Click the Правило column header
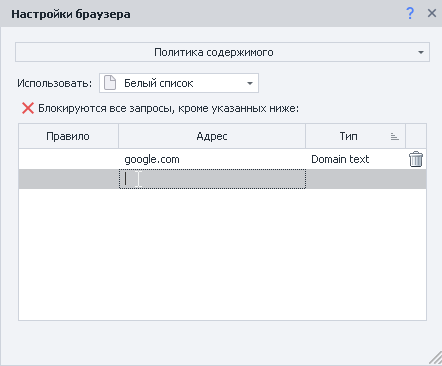This screenshot has width=442, height=366. point(68,136)
